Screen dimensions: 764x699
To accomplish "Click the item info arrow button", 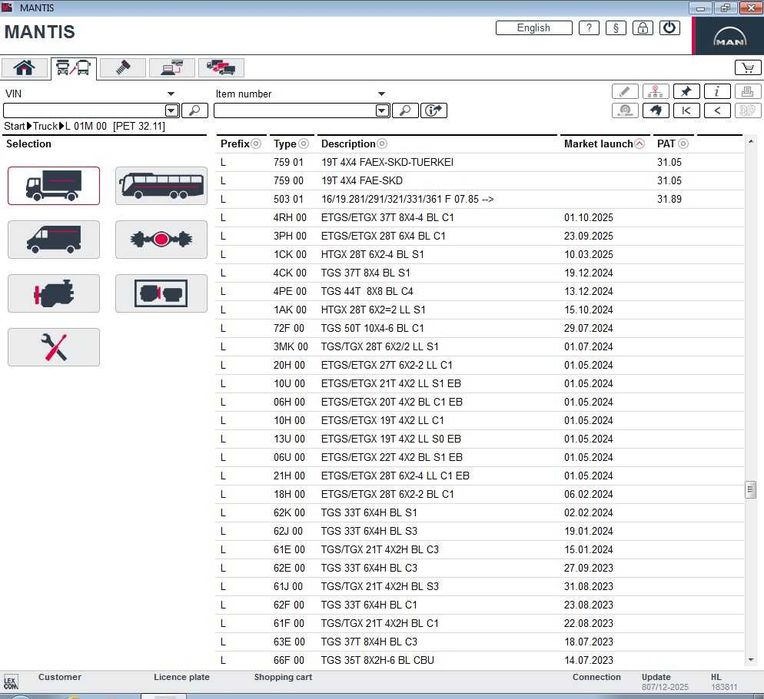I will (x=434, y=111).
